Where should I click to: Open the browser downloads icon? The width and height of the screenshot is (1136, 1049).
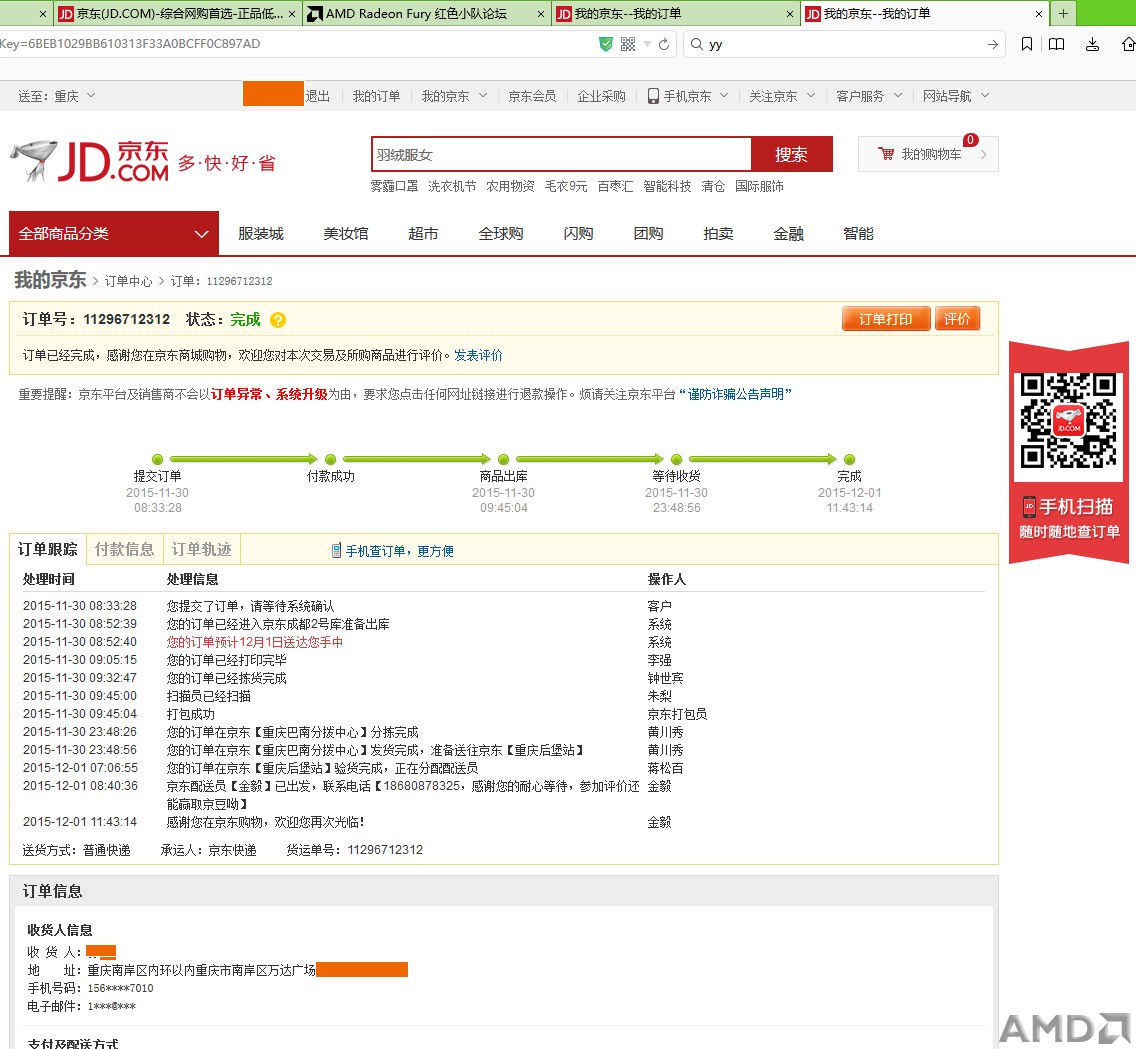[x=1093, y=44]
